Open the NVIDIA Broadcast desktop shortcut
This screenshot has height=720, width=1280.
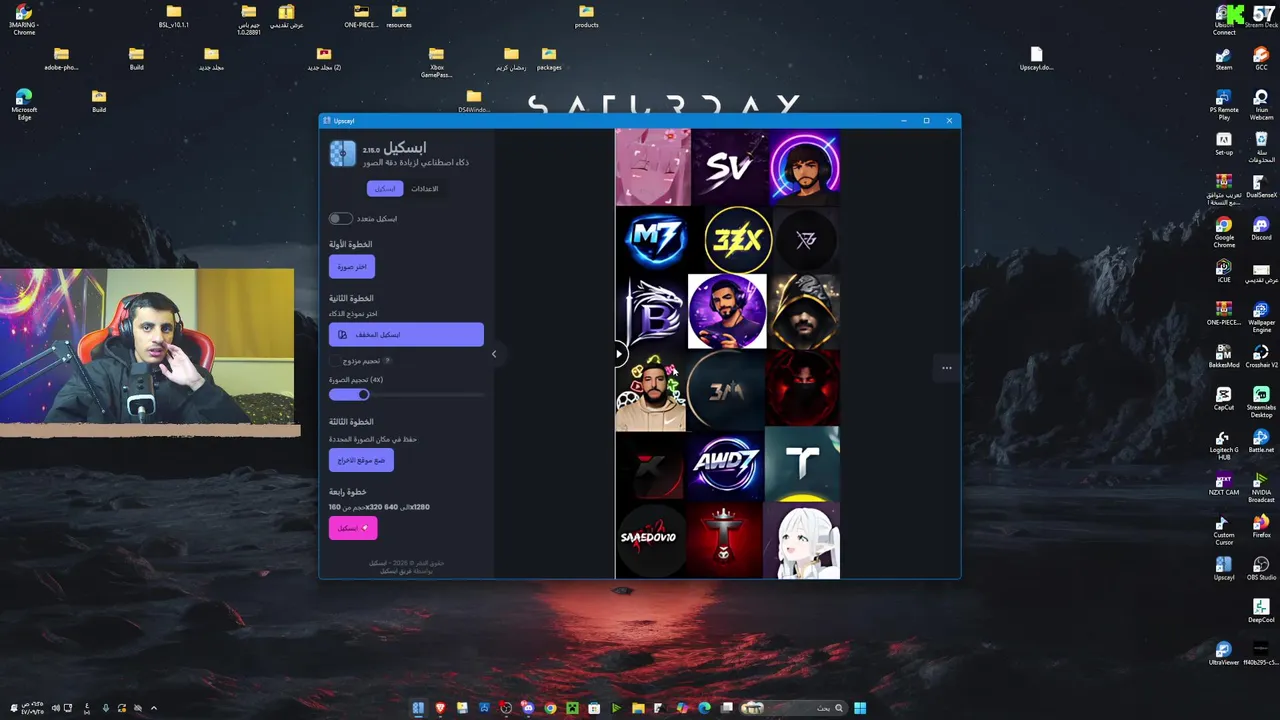tap(1261, 487)
